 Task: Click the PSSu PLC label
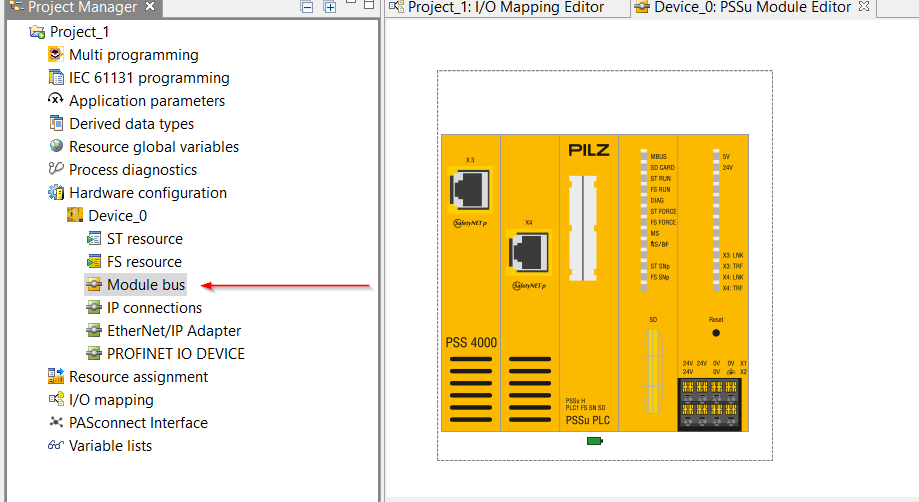tap(587, 421)
